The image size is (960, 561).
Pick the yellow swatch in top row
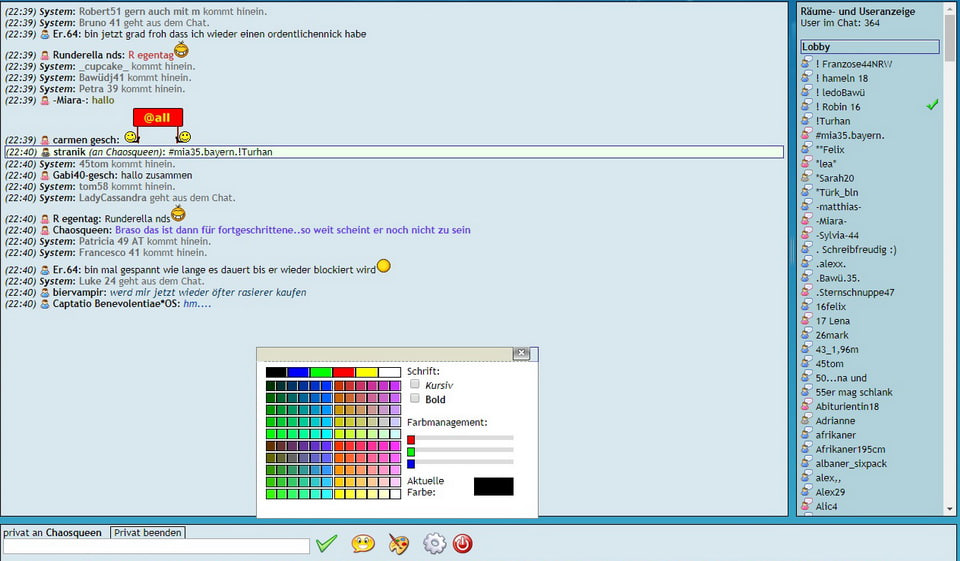[366, 372]
